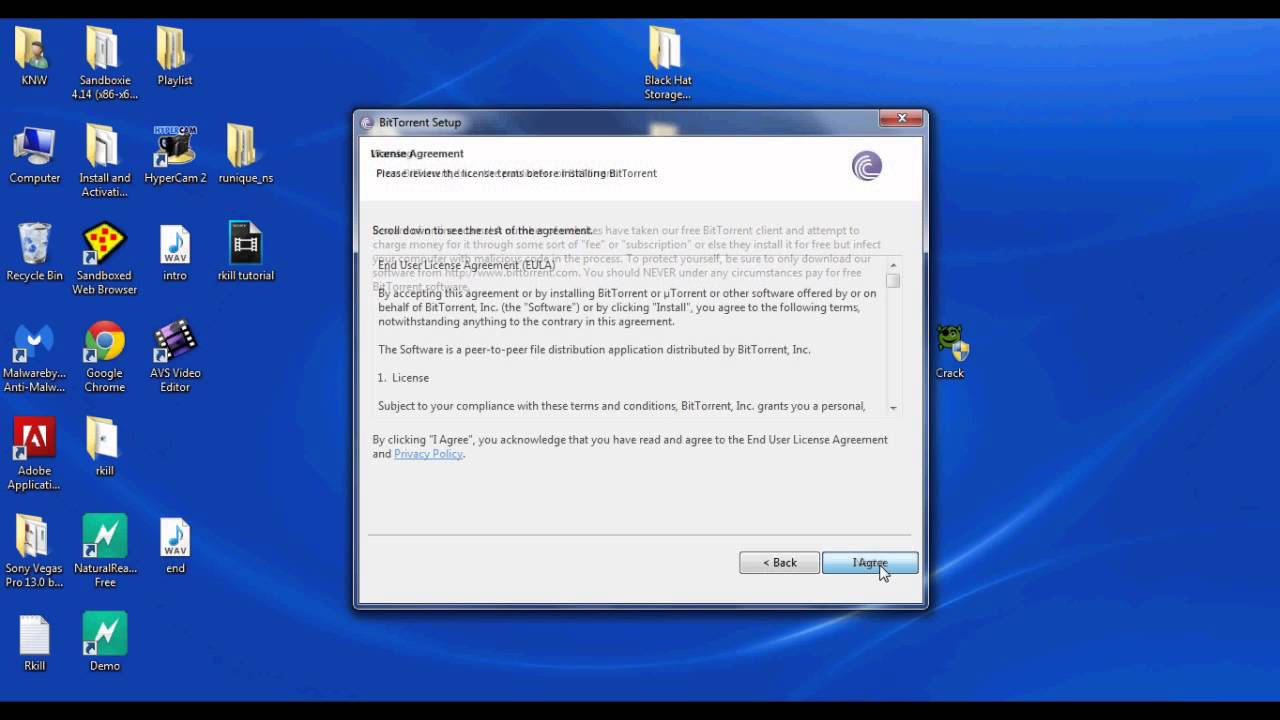This screenshot has height=720, width=1280.
Task: Click the '1. License' heading text
Action: coord(403,378)
